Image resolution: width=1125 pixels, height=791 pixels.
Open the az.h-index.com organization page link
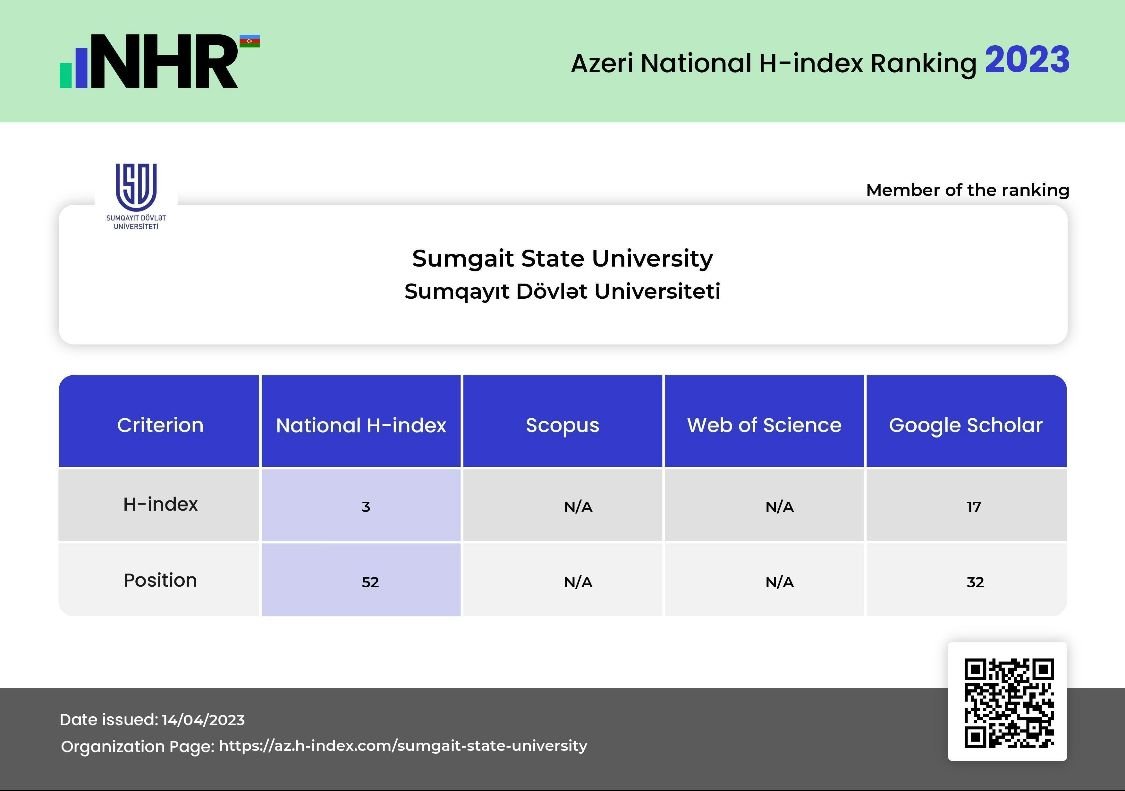(402, 746)
